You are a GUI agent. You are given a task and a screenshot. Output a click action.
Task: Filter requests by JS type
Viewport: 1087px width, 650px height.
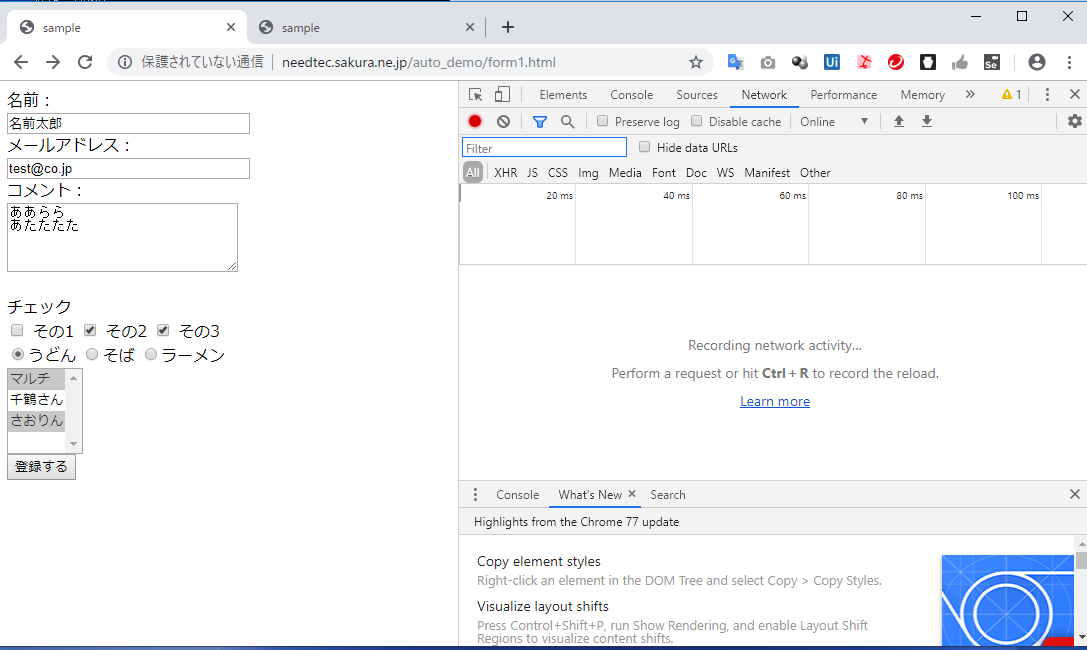coord(532,173)
